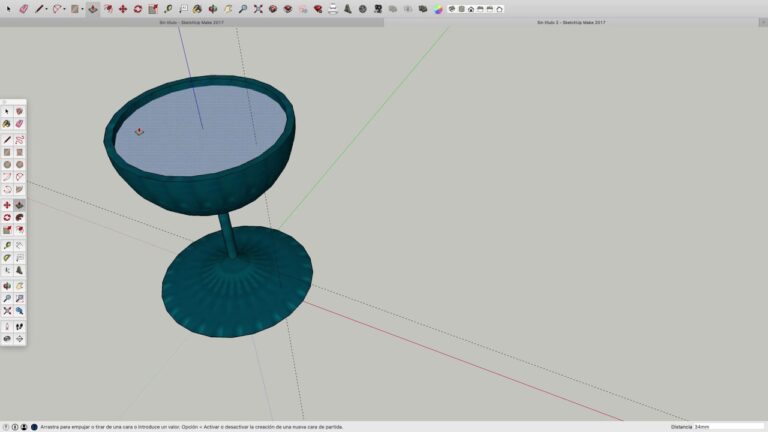
Task: Pick the Tape Measure tool in top toolbar
Action: click(168, 9)
